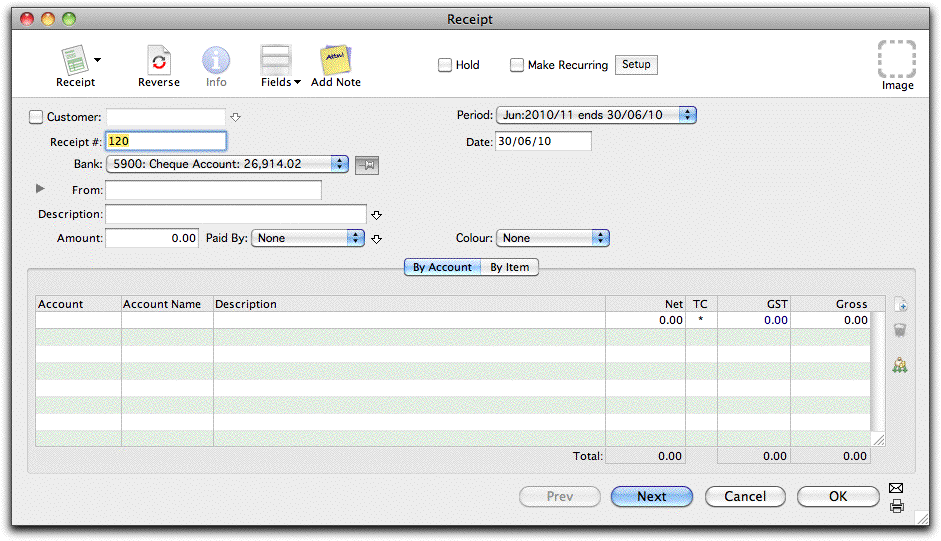Click the bank info button beside Bank
The width and height of the screenshot is (941, 541).
(367, 165)
